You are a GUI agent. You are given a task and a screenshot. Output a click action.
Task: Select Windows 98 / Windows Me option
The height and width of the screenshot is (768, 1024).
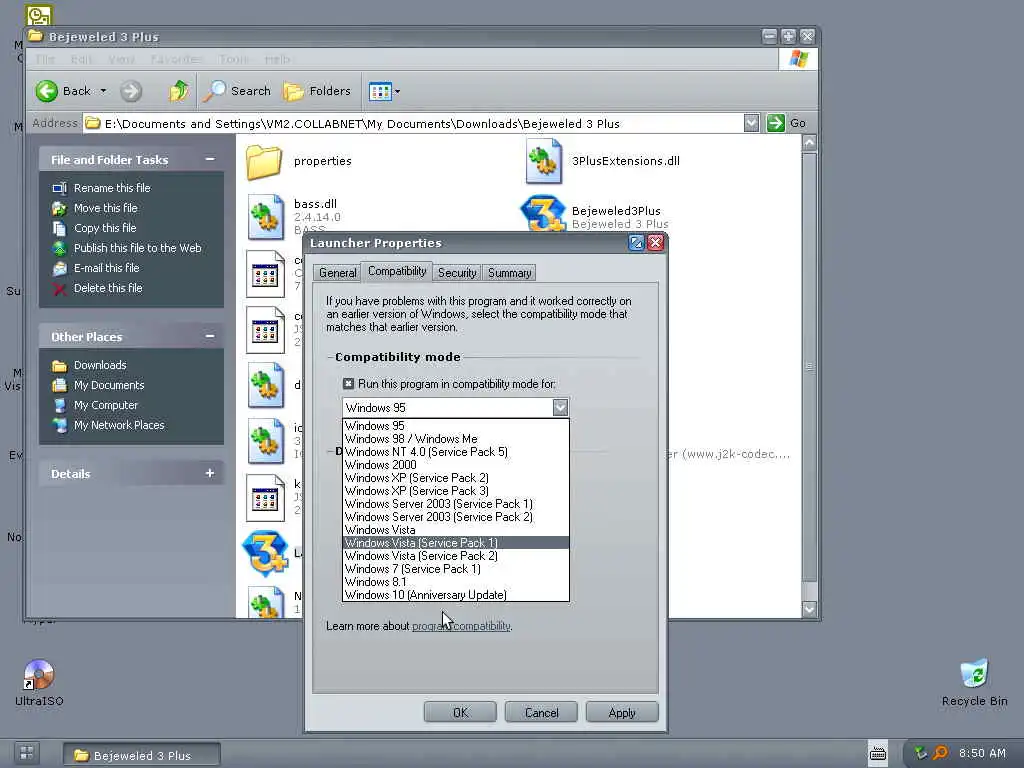point(456,439)
